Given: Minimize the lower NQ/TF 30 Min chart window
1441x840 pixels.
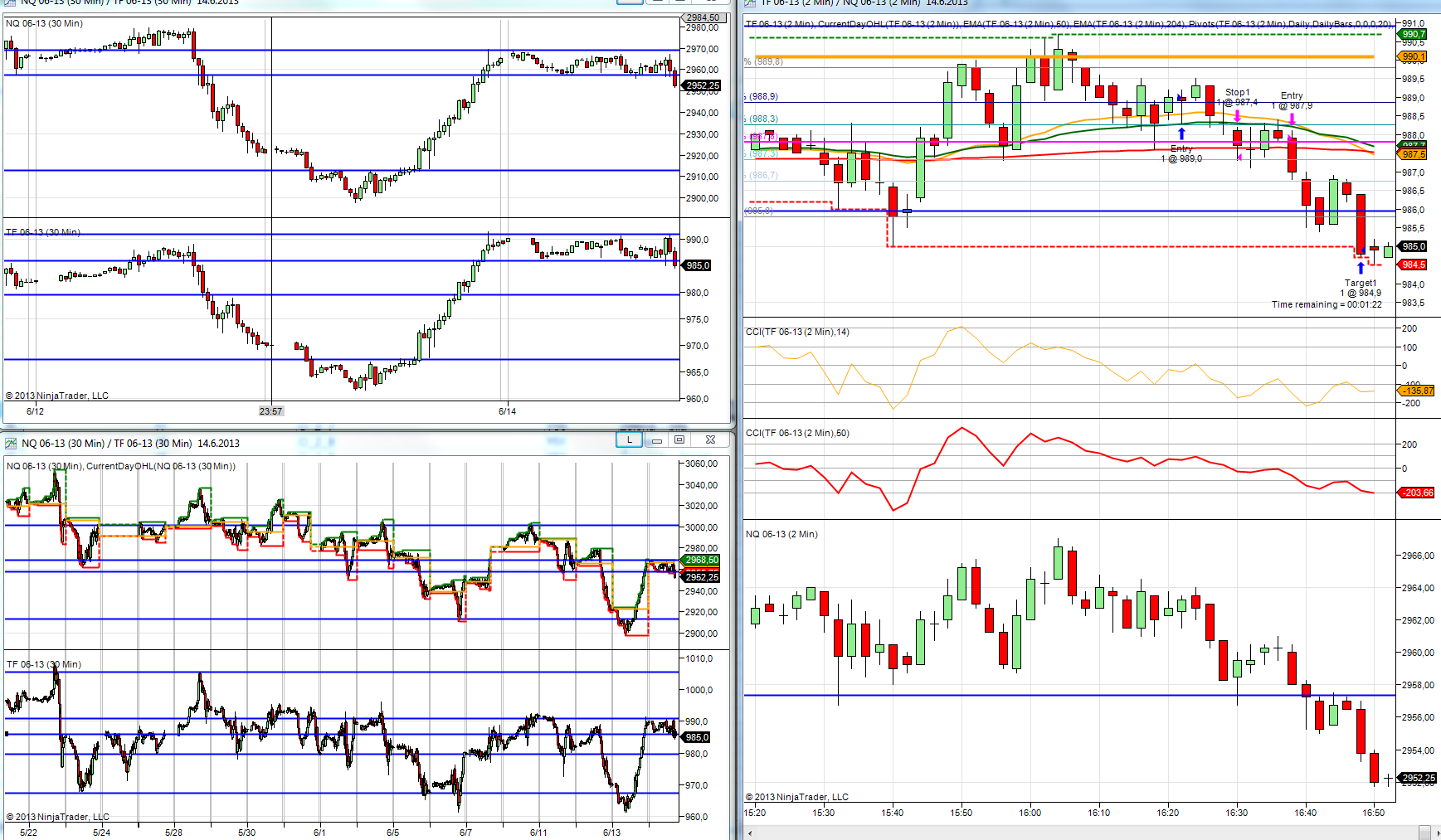Looking at the screenshot, I should coord(656,439).
